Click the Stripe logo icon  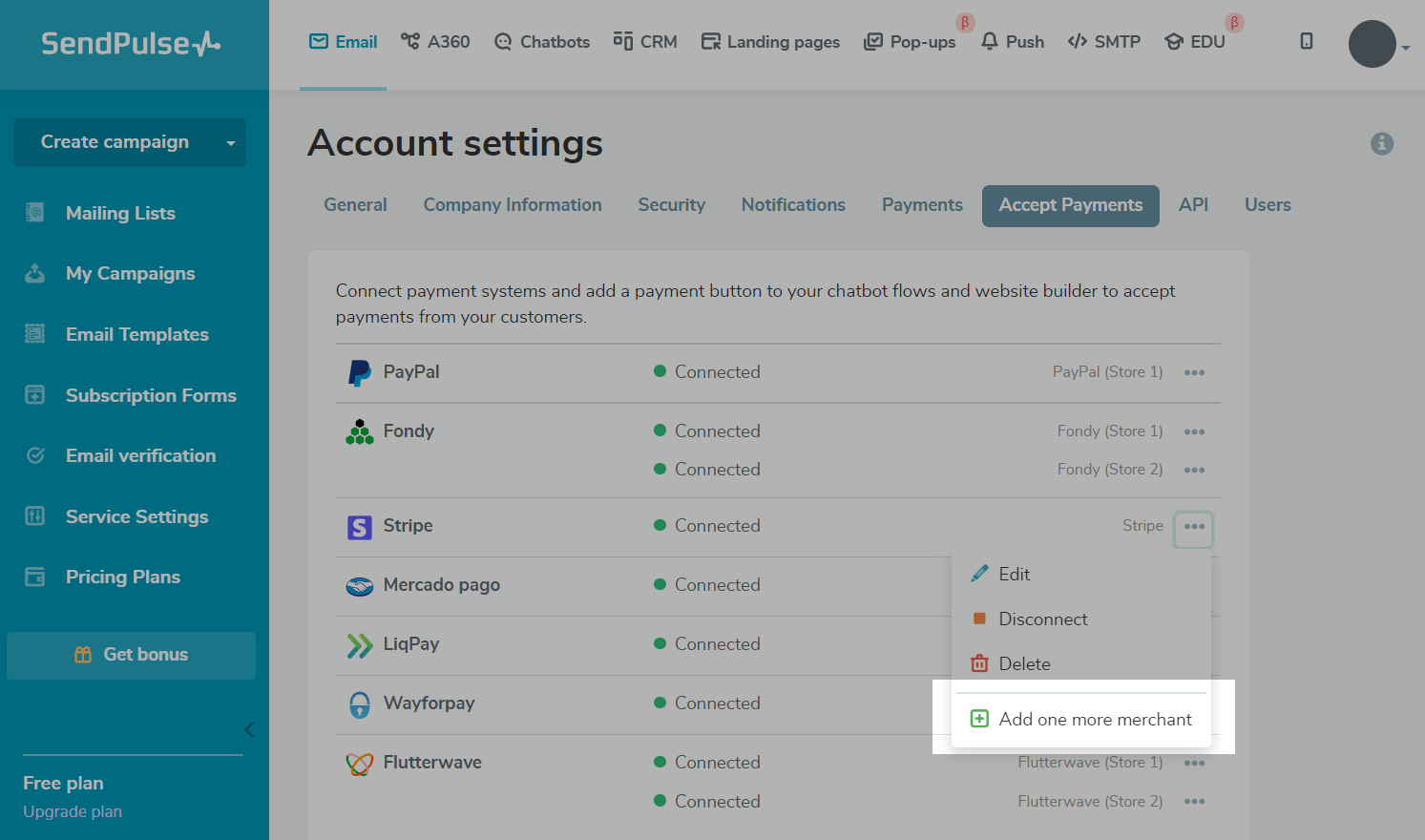(359, 527)
